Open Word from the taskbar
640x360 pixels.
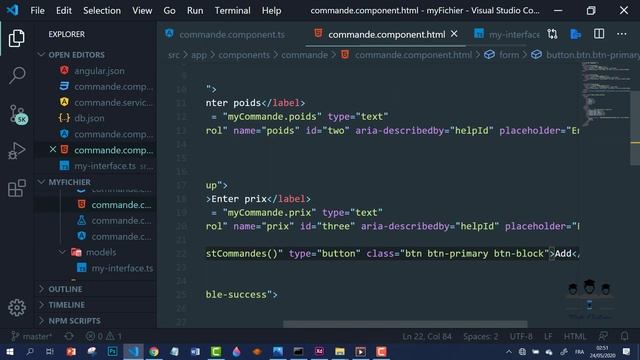pyautogui.click(x=195, y=351)
